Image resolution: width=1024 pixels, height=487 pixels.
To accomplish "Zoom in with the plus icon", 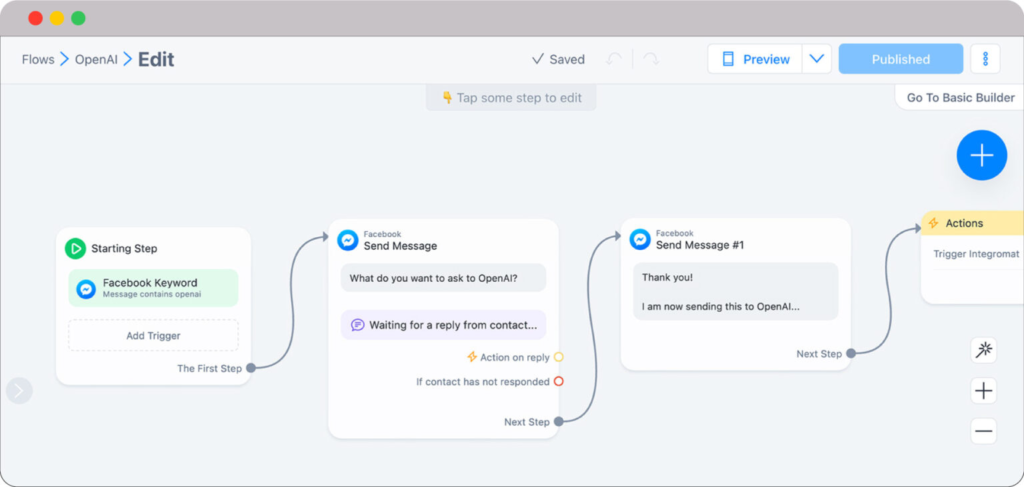I will pos(984,391).
